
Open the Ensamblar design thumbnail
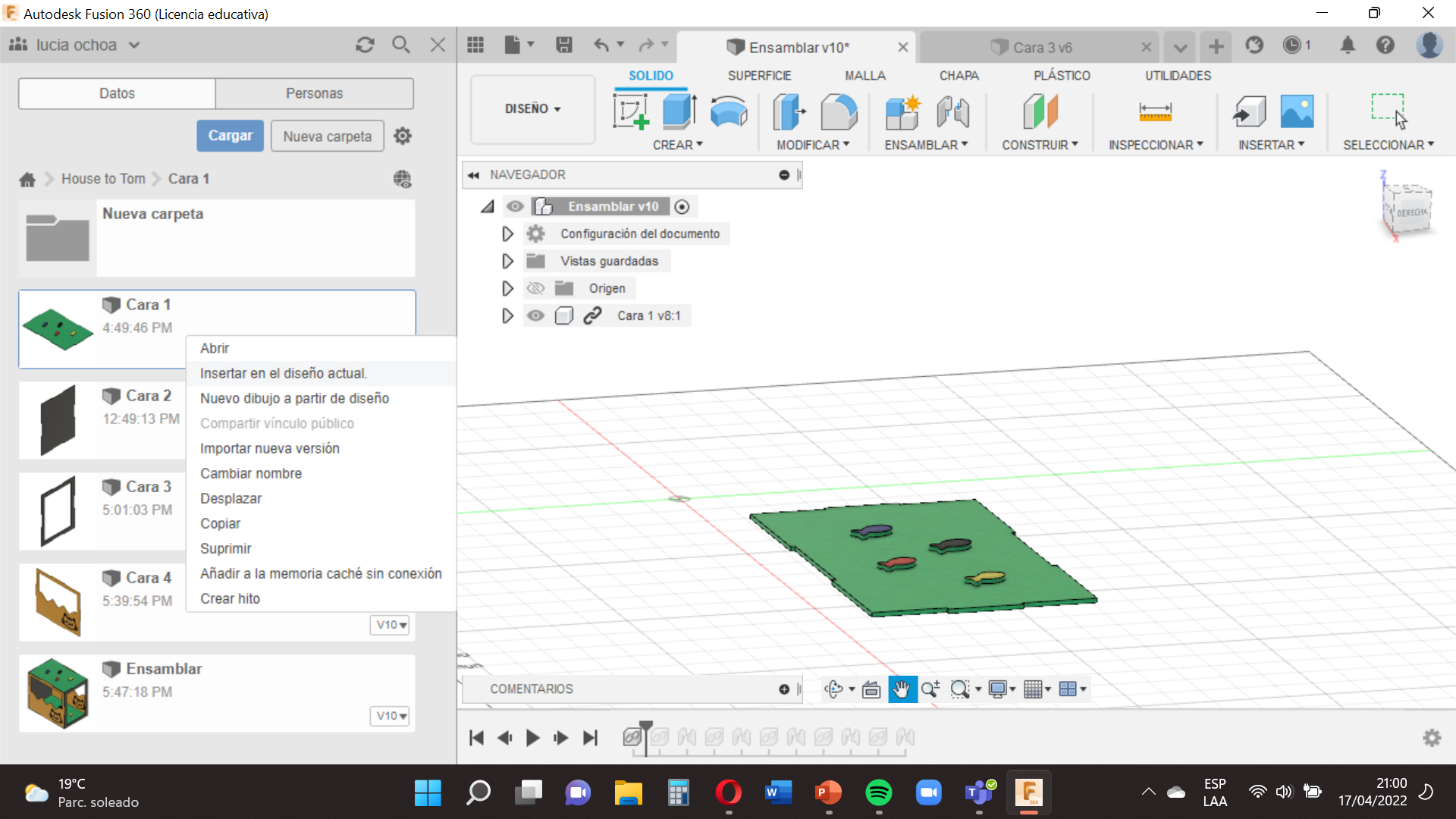point(58,693)
